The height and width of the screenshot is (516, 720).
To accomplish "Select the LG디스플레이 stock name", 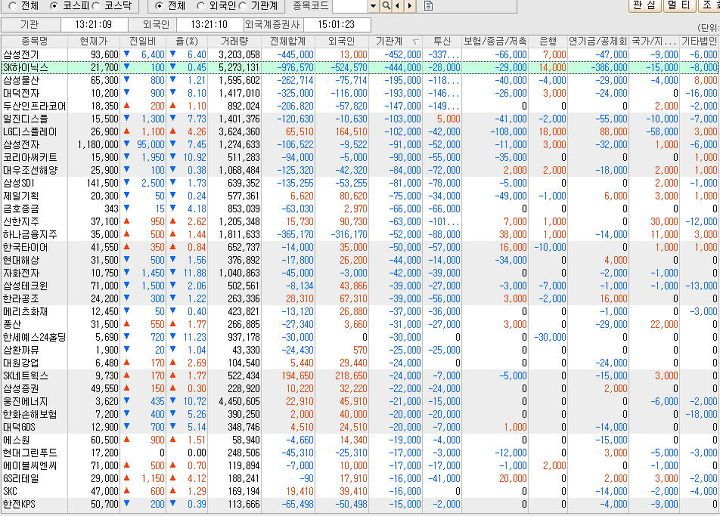I will pos(30,132).
